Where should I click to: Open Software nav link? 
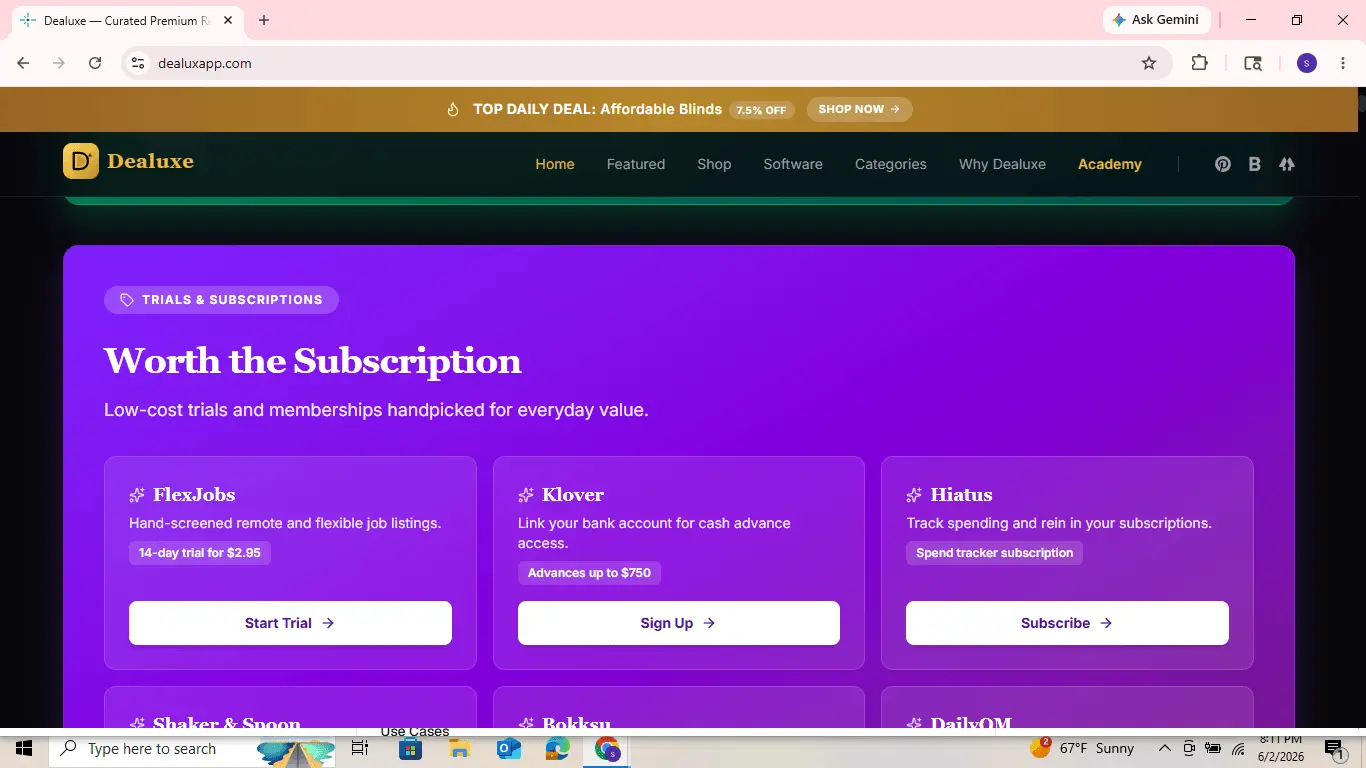click(x=793, y=164)
